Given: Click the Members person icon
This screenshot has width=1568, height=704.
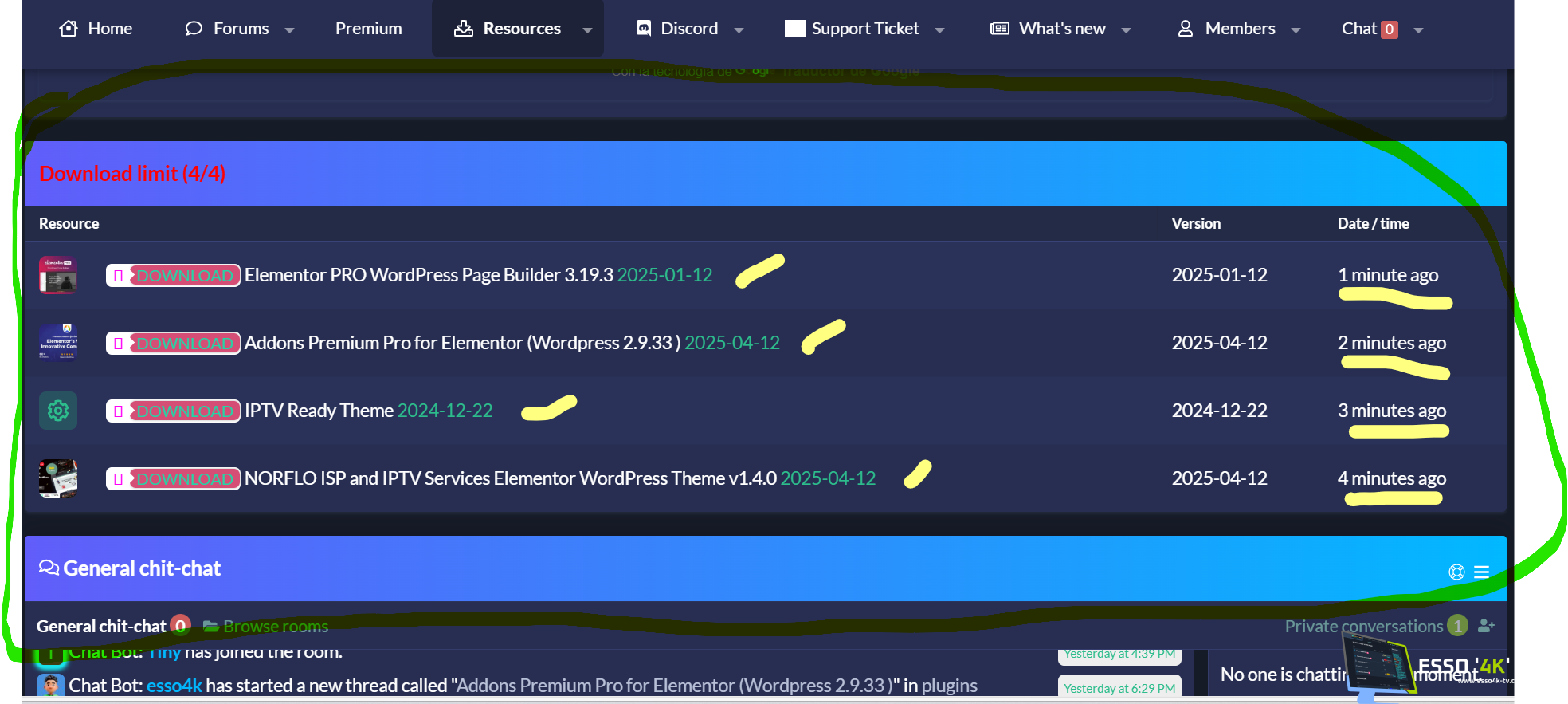Looking at the screenshot, I should [x=1186, y=29].
